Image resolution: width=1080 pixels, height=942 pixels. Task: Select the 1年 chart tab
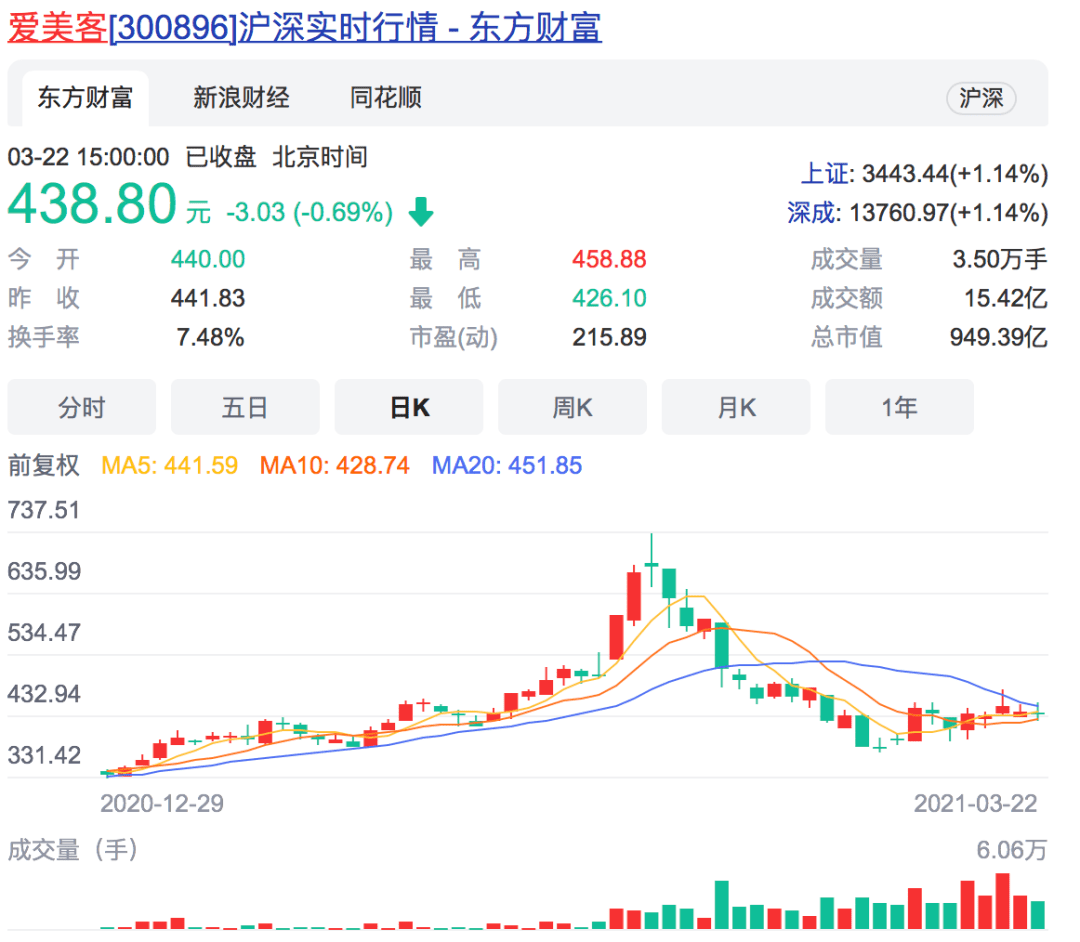[x=900, y=407]
